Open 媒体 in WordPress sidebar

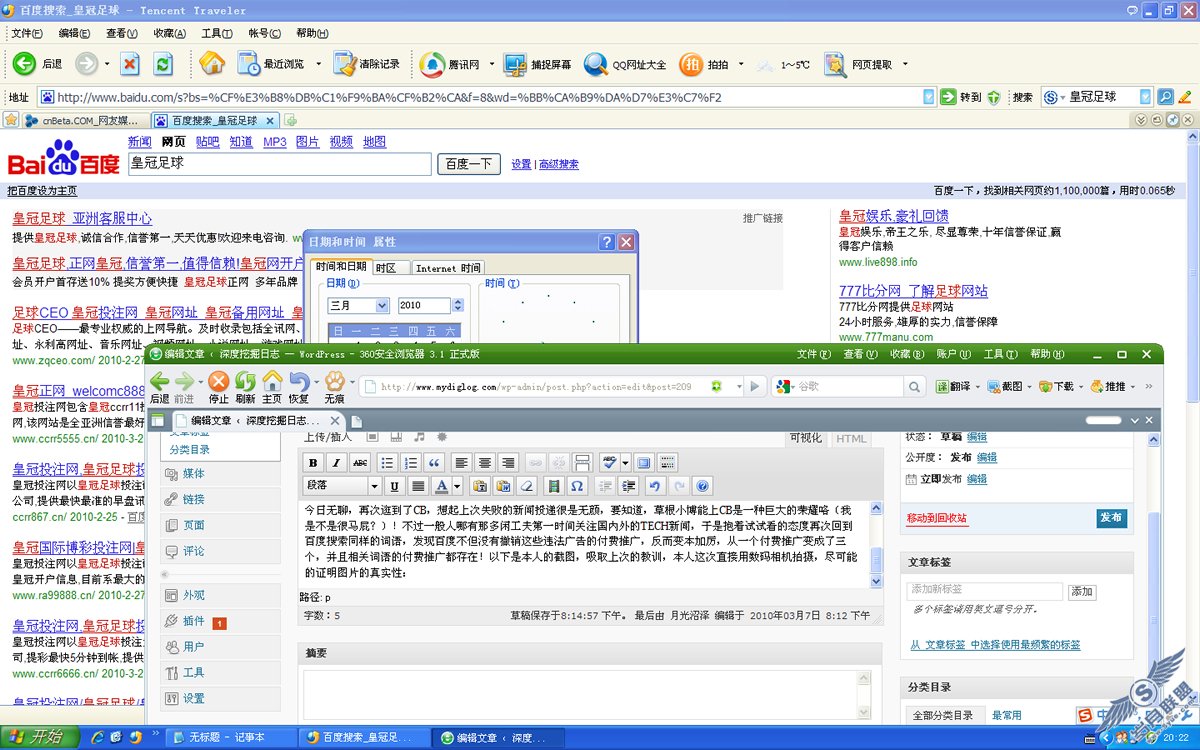point(194,473)
